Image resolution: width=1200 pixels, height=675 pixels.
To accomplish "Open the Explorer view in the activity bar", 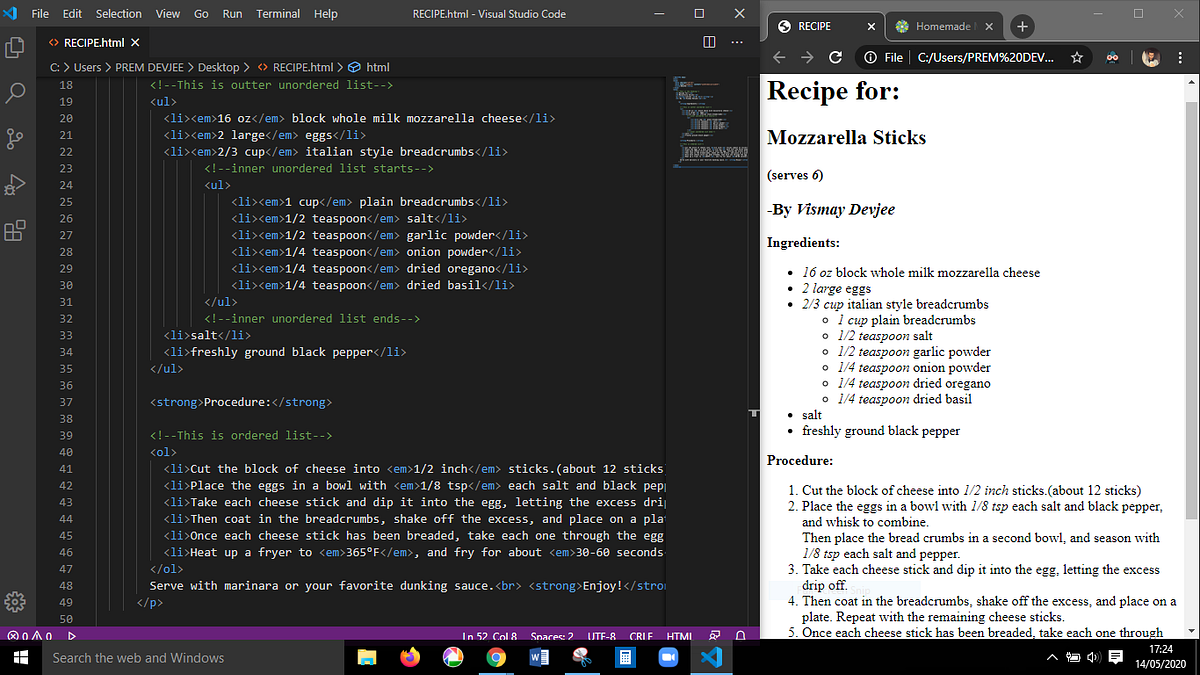I will [15, 46].
